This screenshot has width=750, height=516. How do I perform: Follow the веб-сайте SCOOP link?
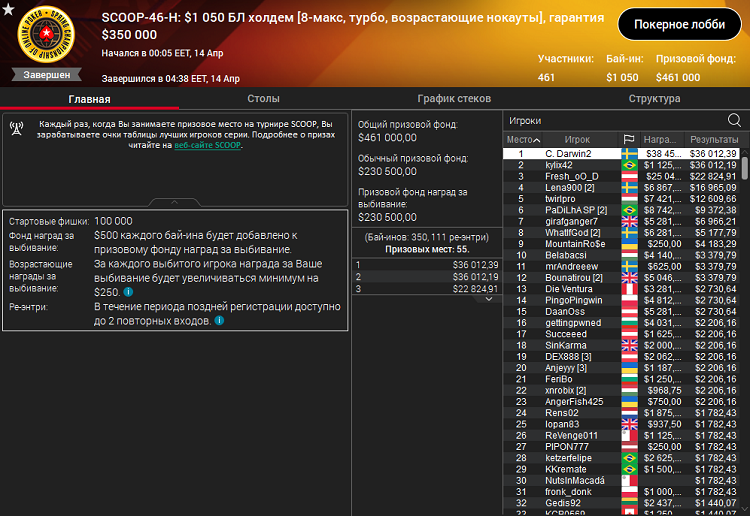click(x=208, y=145)
